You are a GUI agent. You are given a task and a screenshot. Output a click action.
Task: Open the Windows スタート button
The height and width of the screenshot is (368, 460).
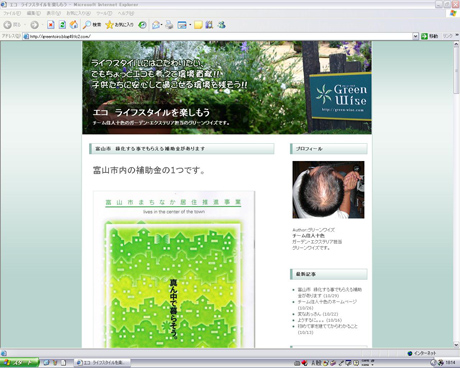(19, 363)
